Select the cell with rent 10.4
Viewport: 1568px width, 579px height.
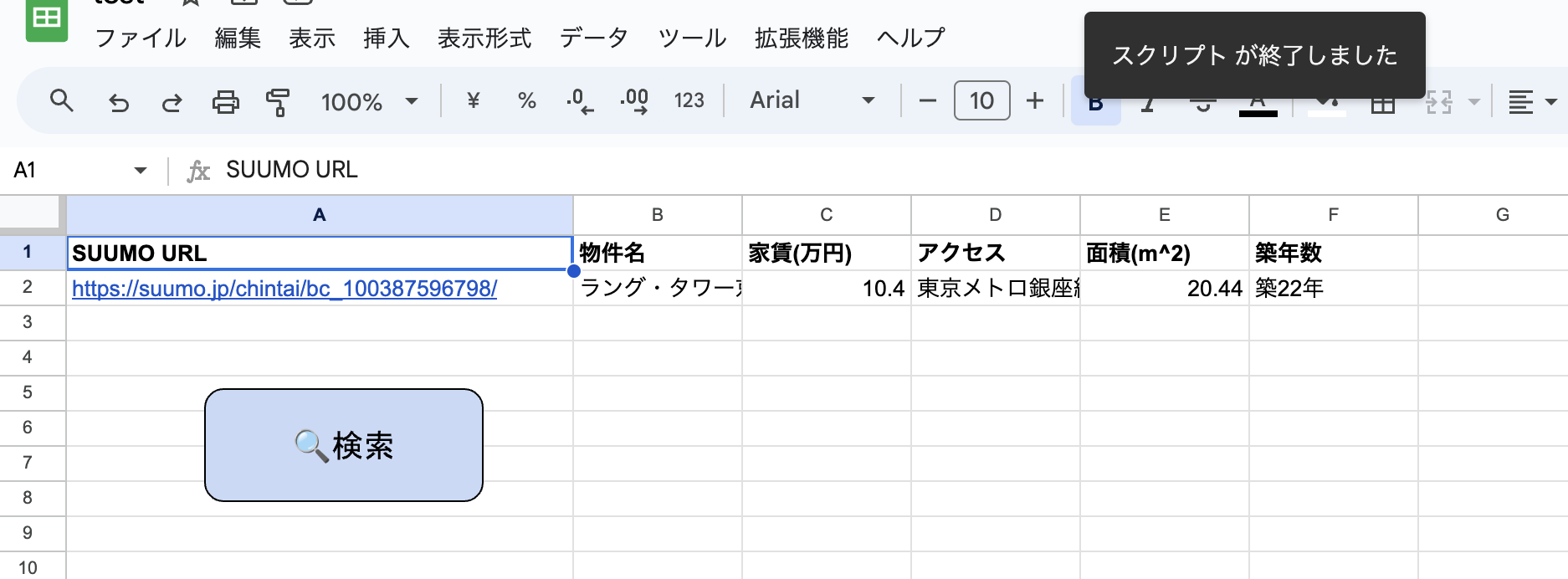(827, 288)
